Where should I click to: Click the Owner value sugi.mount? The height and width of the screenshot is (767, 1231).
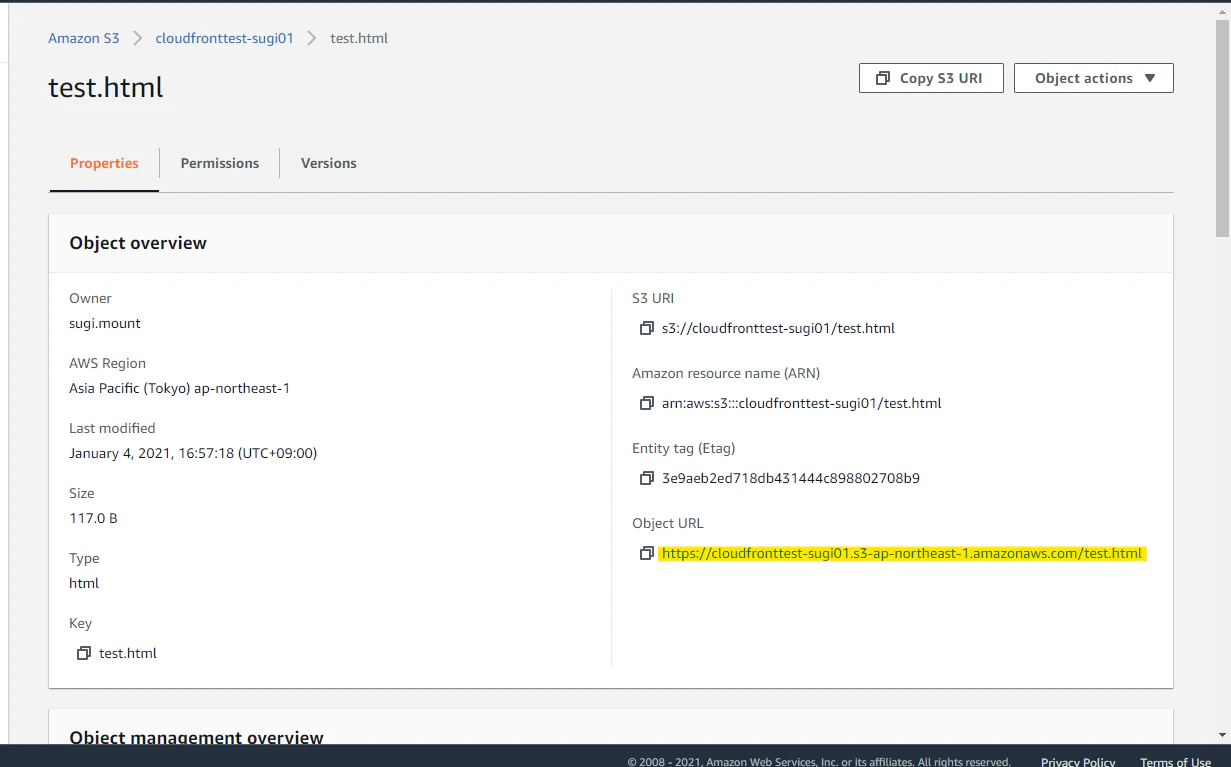[x=105, y=323]
